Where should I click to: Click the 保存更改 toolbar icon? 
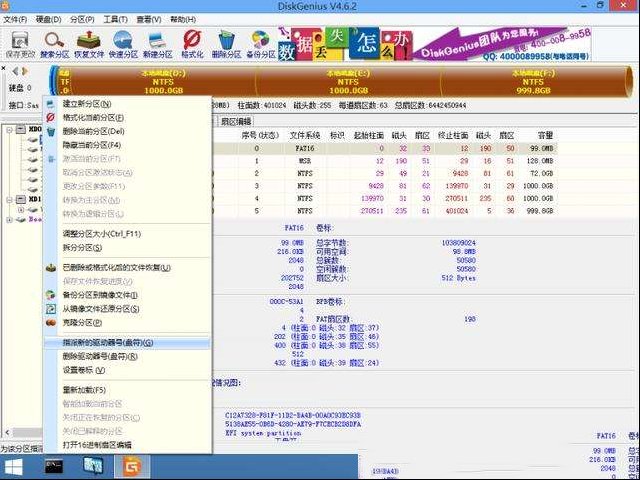point(20,44)
